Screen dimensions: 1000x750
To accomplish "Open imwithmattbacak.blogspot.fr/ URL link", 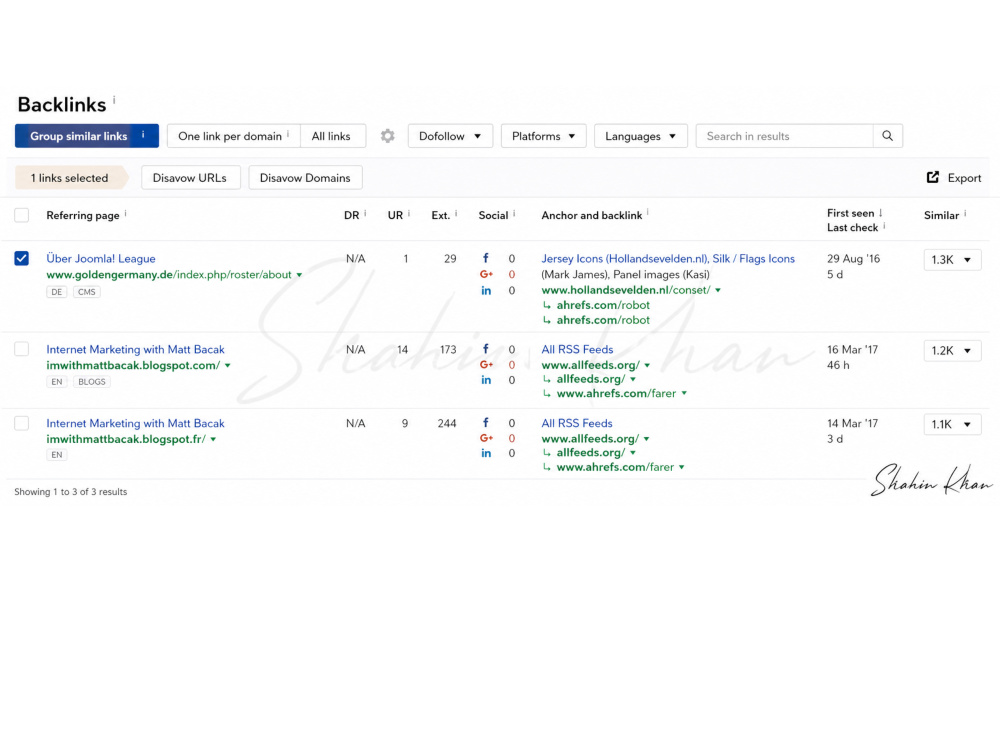I will [x=126, y=439].
